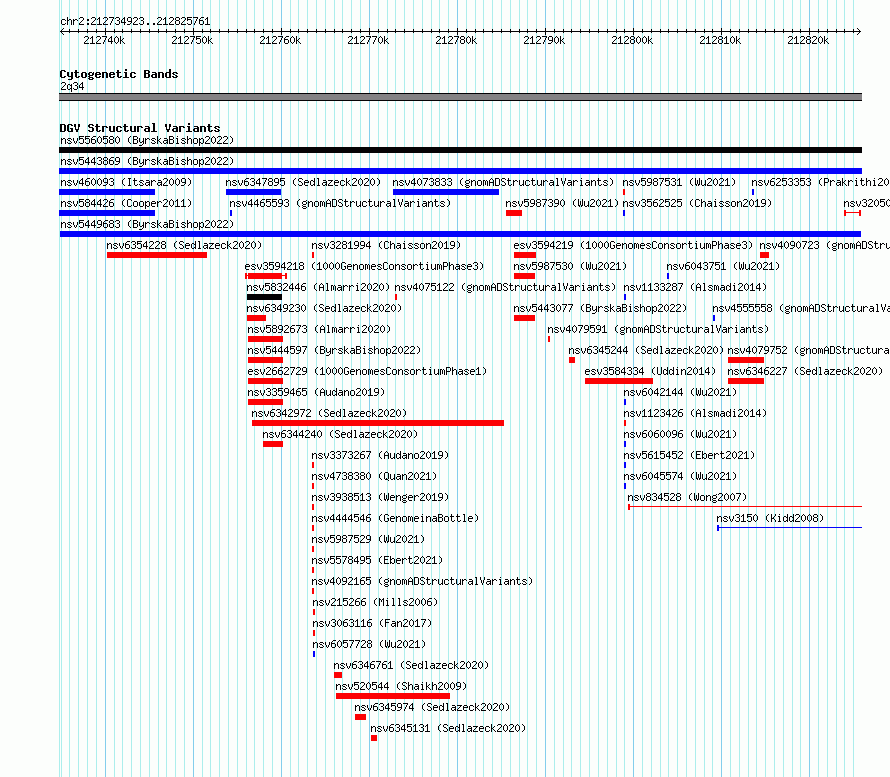Click nsv5987390 (Wu2021) label
Screen dimensions: 890x777
click(x=562, y=203)
